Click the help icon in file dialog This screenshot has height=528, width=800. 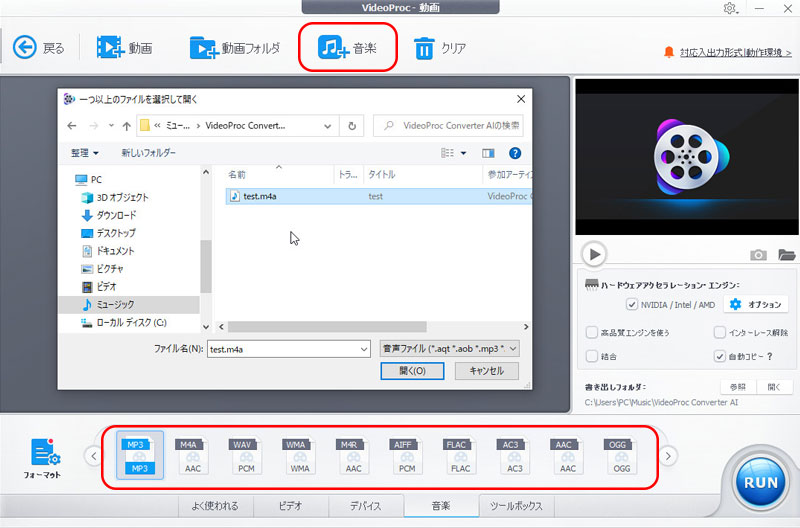point(515,153)
